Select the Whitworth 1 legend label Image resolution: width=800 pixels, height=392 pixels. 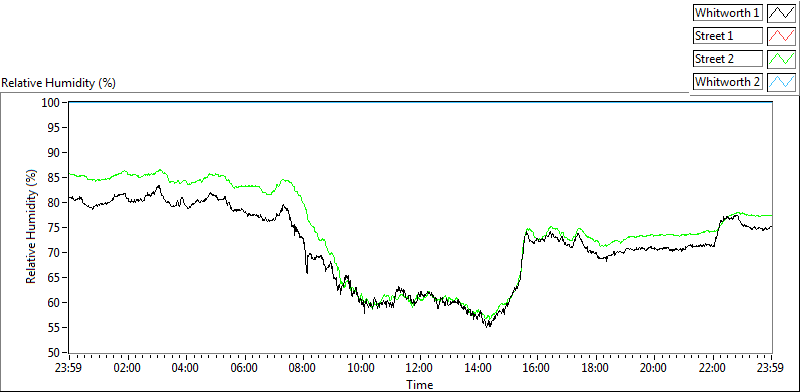pyautogui.click(x=727, y=13)
